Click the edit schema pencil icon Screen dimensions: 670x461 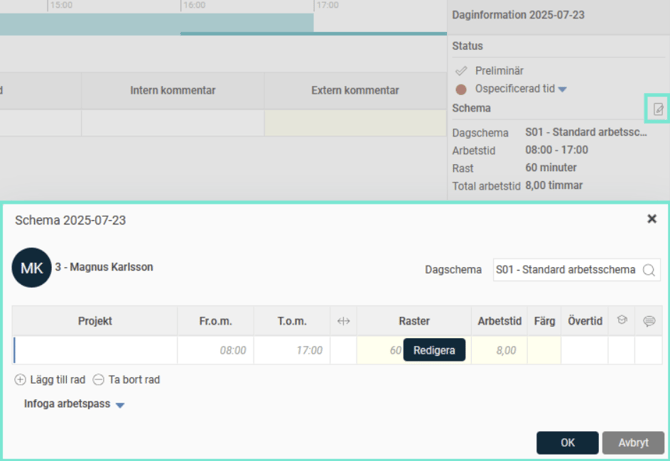pyautogui.click(x=657, y=109)
